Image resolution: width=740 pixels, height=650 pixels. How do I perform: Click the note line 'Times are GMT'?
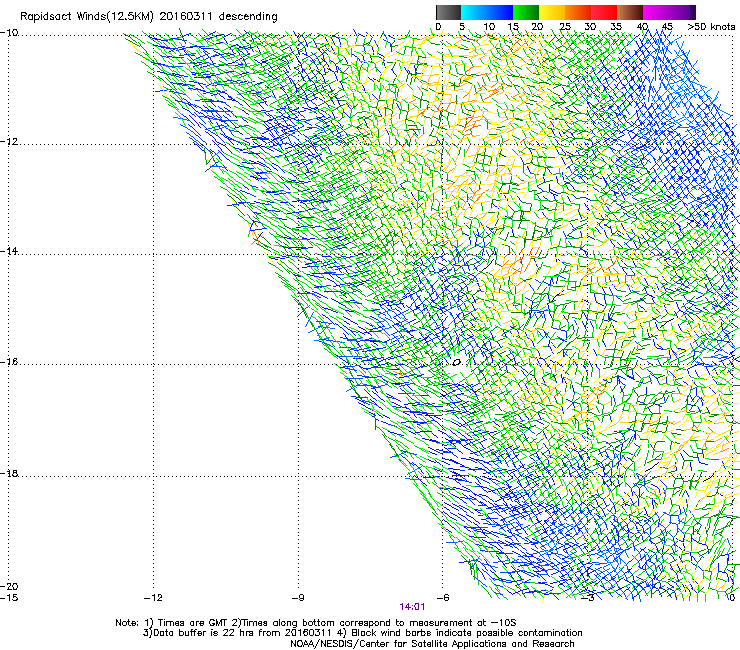(x=193, y=623)
